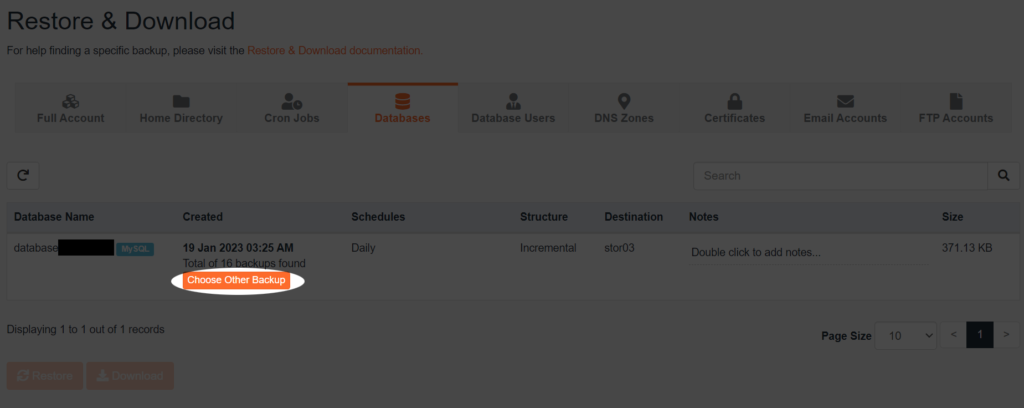1024x408 pixels.
Task: Click the DNS Zones map pin icon
Action: point(624,101)
